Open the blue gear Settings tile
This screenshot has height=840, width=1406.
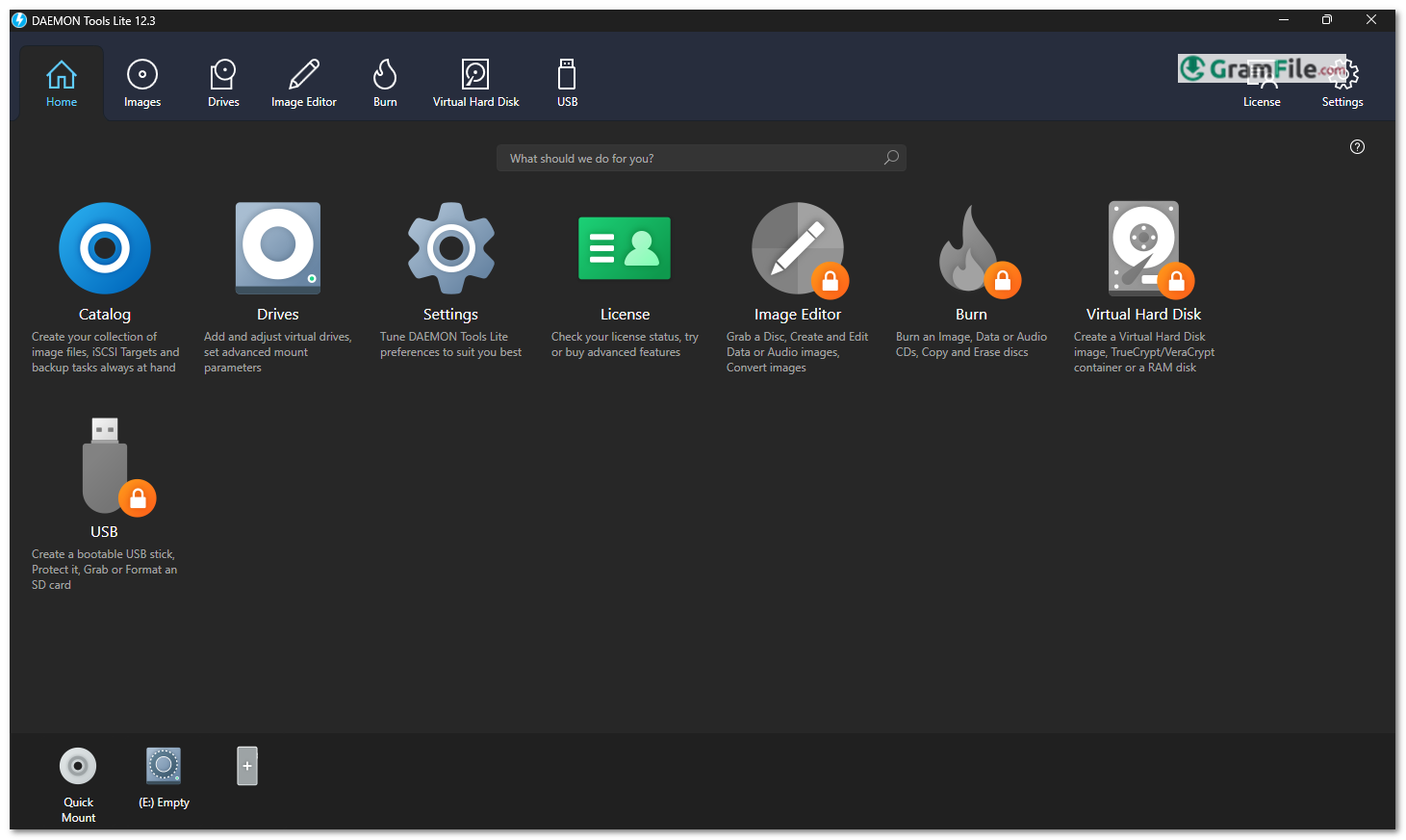[450, 248]
